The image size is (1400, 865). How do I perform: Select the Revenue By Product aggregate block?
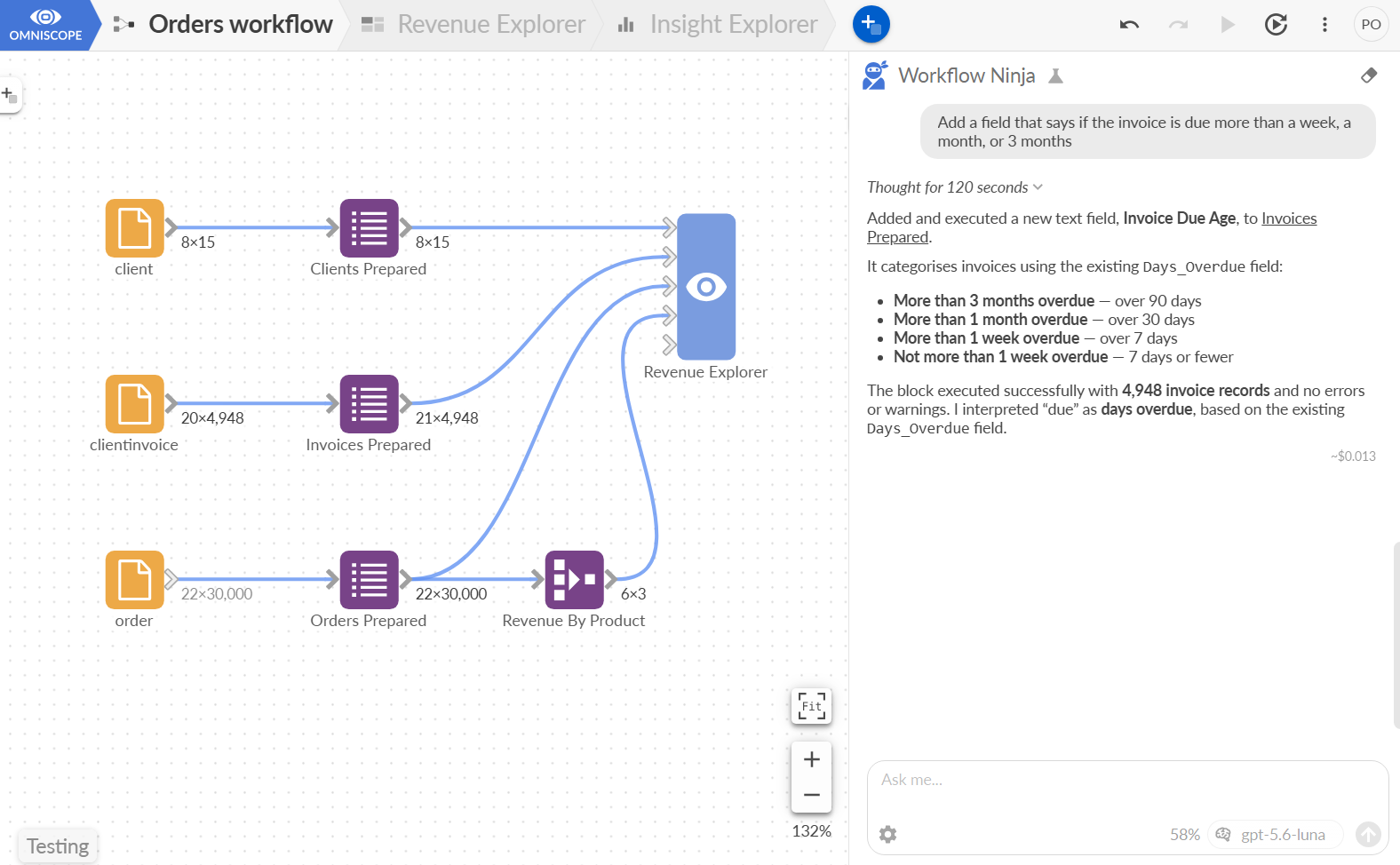click(x=574, y=580)
